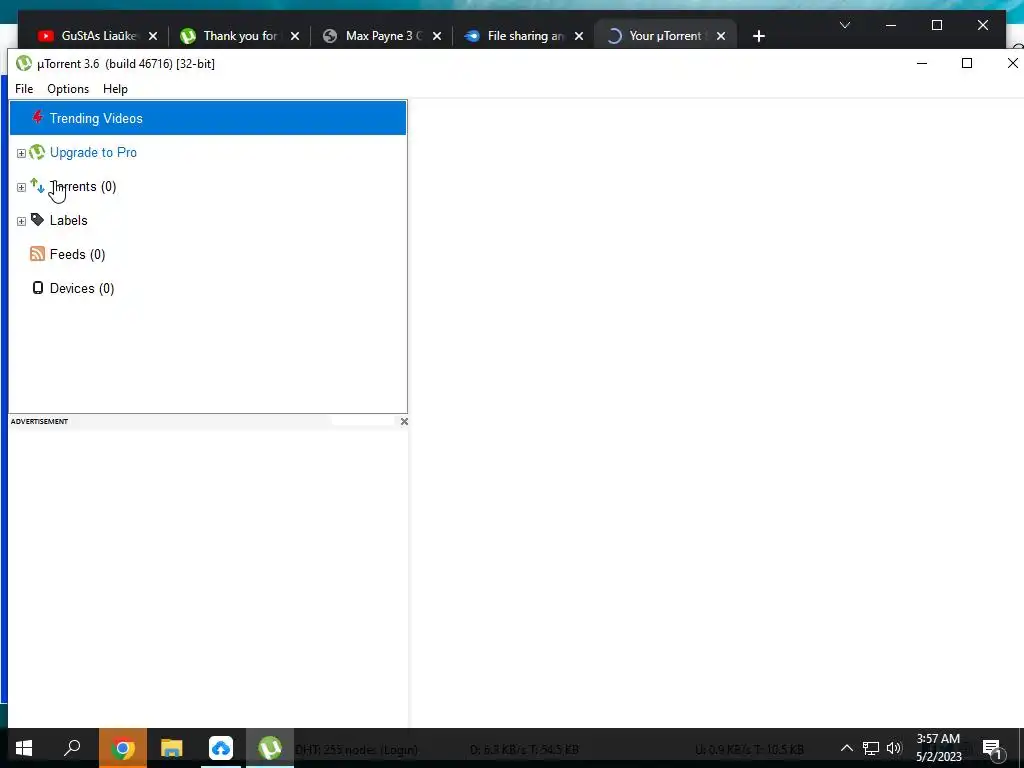
Task: Click the red lightning Trending Videos icon
Action: point(38,118)
